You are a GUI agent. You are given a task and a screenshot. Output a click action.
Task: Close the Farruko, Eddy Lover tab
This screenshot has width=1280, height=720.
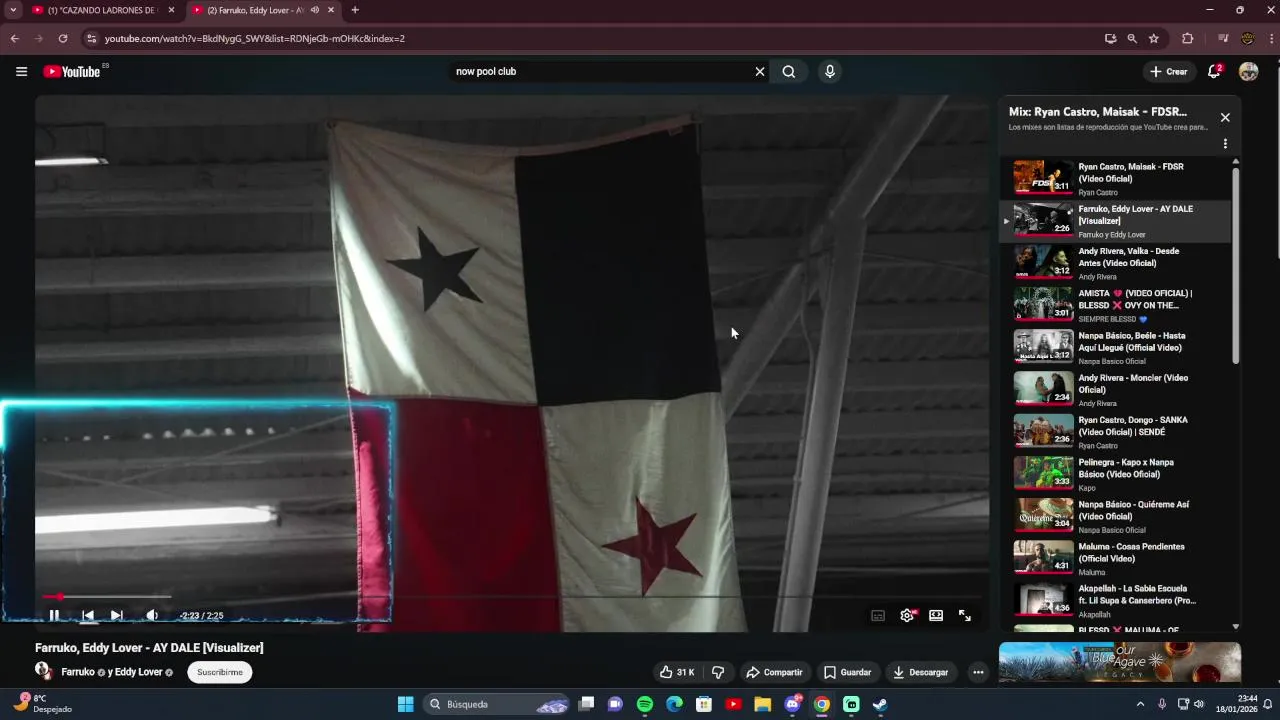331,10
